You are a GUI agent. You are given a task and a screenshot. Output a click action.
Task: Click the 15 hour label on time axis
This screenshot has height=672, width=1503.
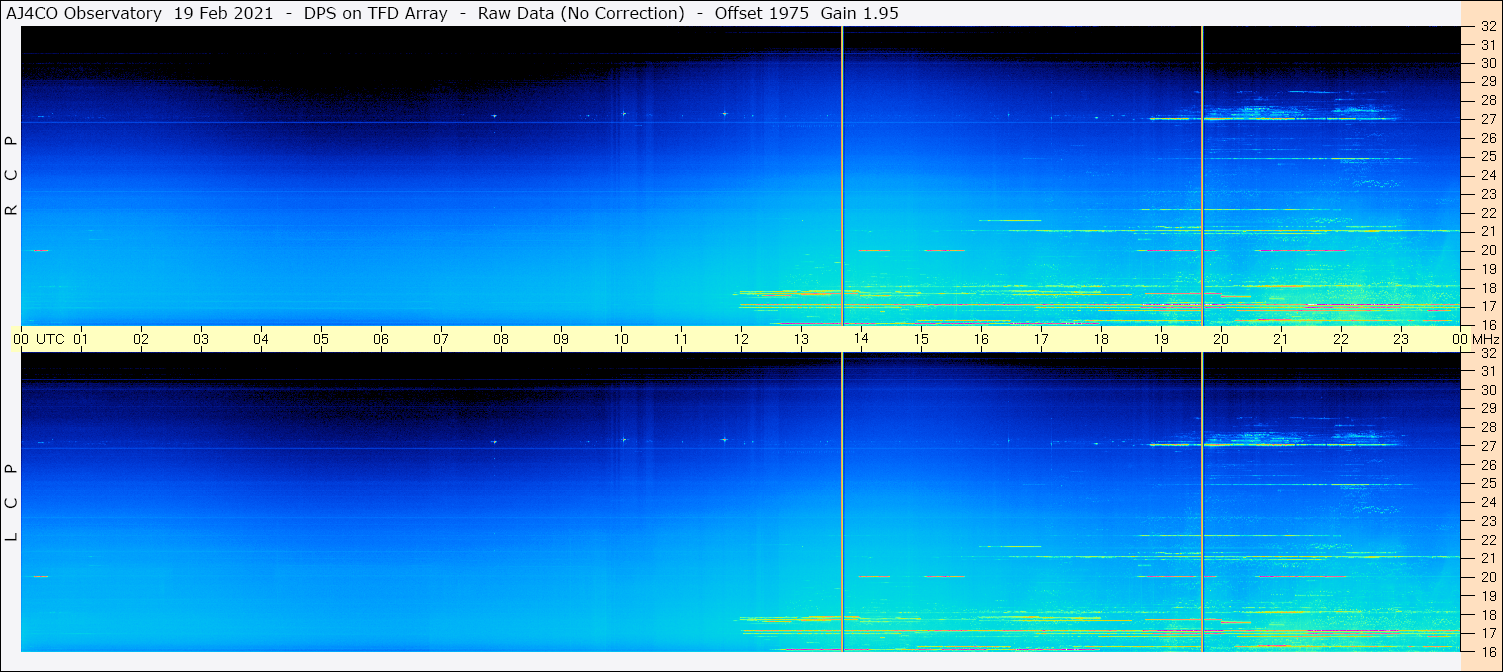click(921, 339)
